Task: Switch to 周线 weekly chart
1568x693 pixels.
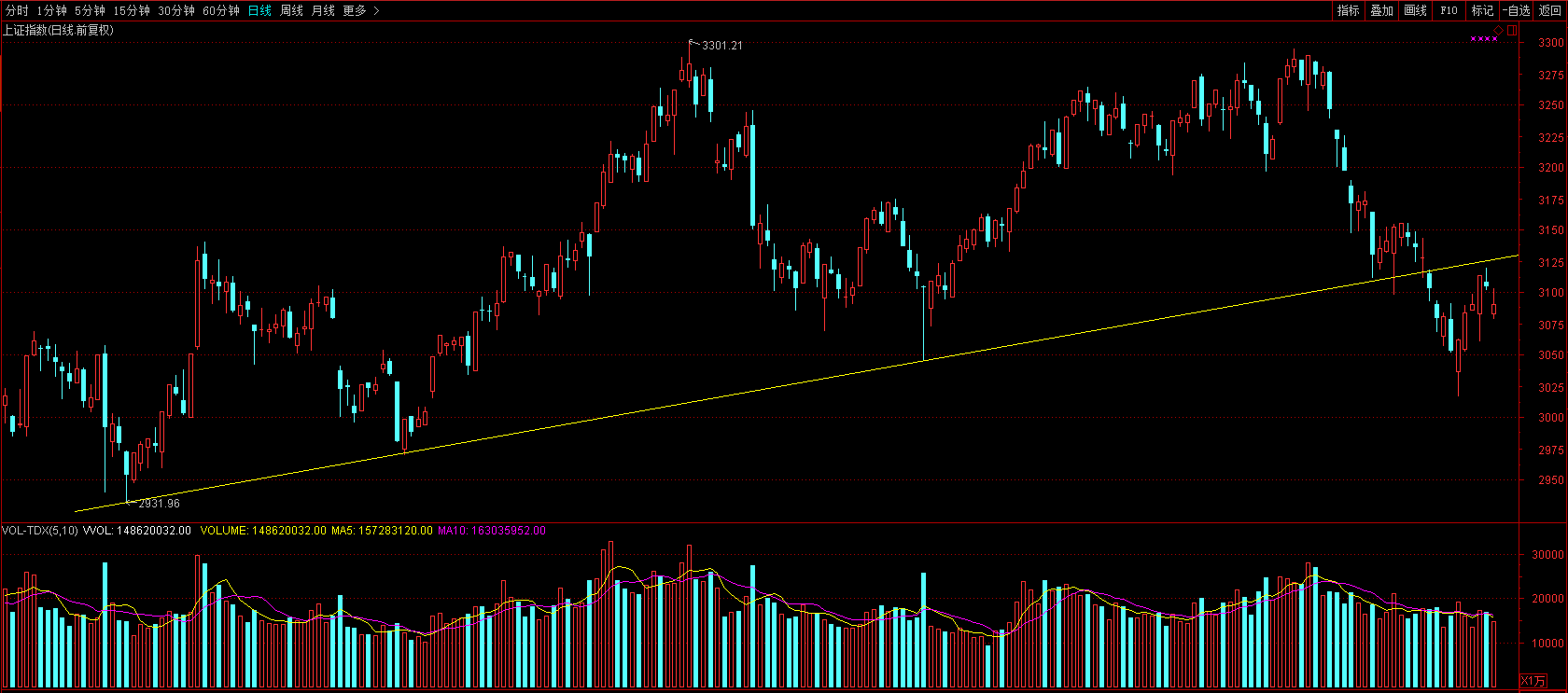Action: coord(291,10)
